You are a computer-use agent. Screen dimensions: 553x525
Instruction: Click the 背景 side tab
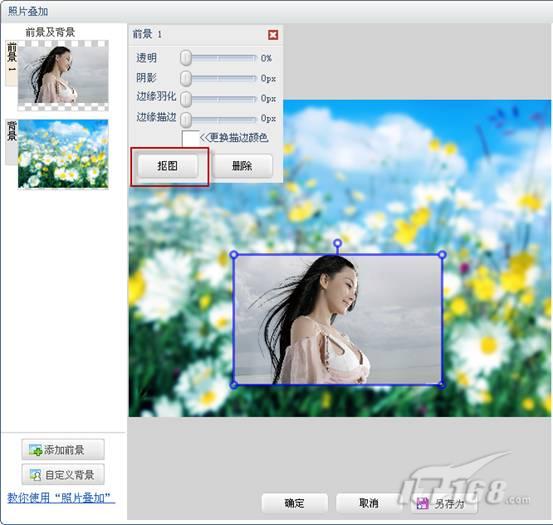point(12,142)
